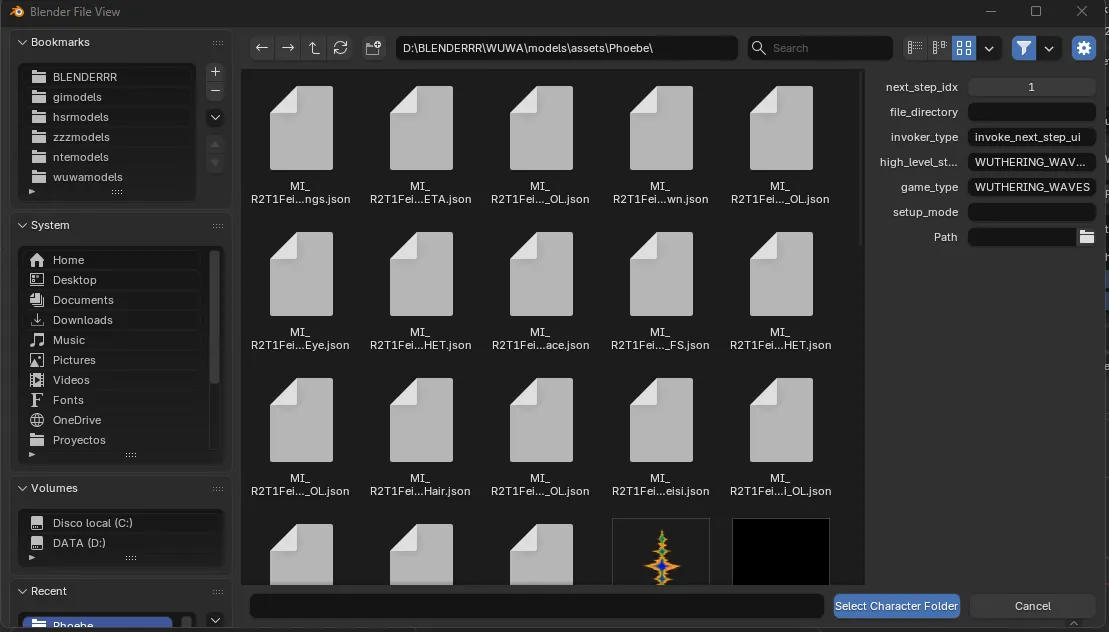1109x632 pixels.
Task: Select file MI_R2T1Fei...i_OL.json
Action: (781, 437)
